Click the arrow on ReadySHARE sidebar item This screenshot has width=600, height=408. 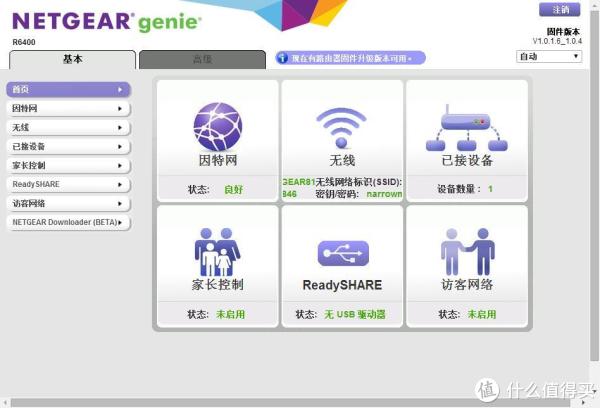[120, 184]
